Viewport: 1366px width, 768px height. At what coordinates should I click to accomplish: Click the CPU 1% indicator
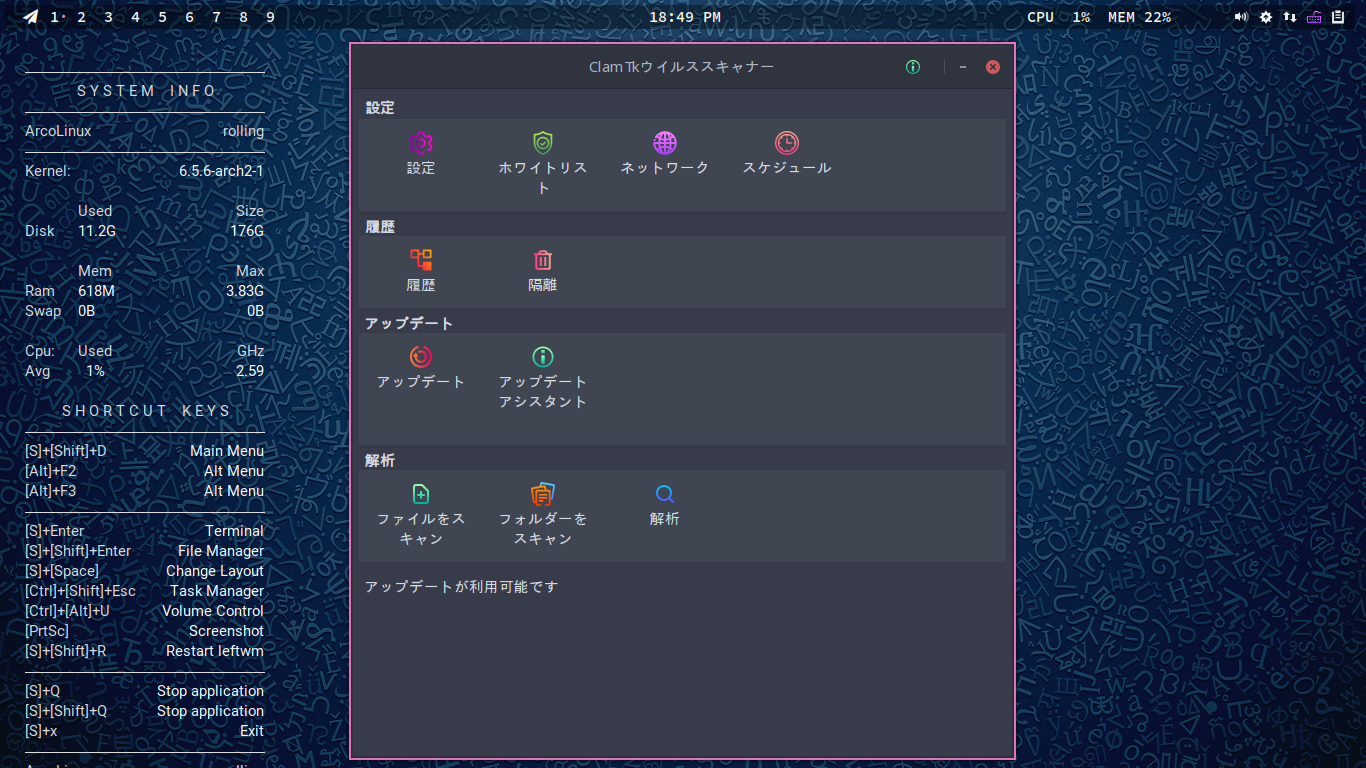(1059, 17)
